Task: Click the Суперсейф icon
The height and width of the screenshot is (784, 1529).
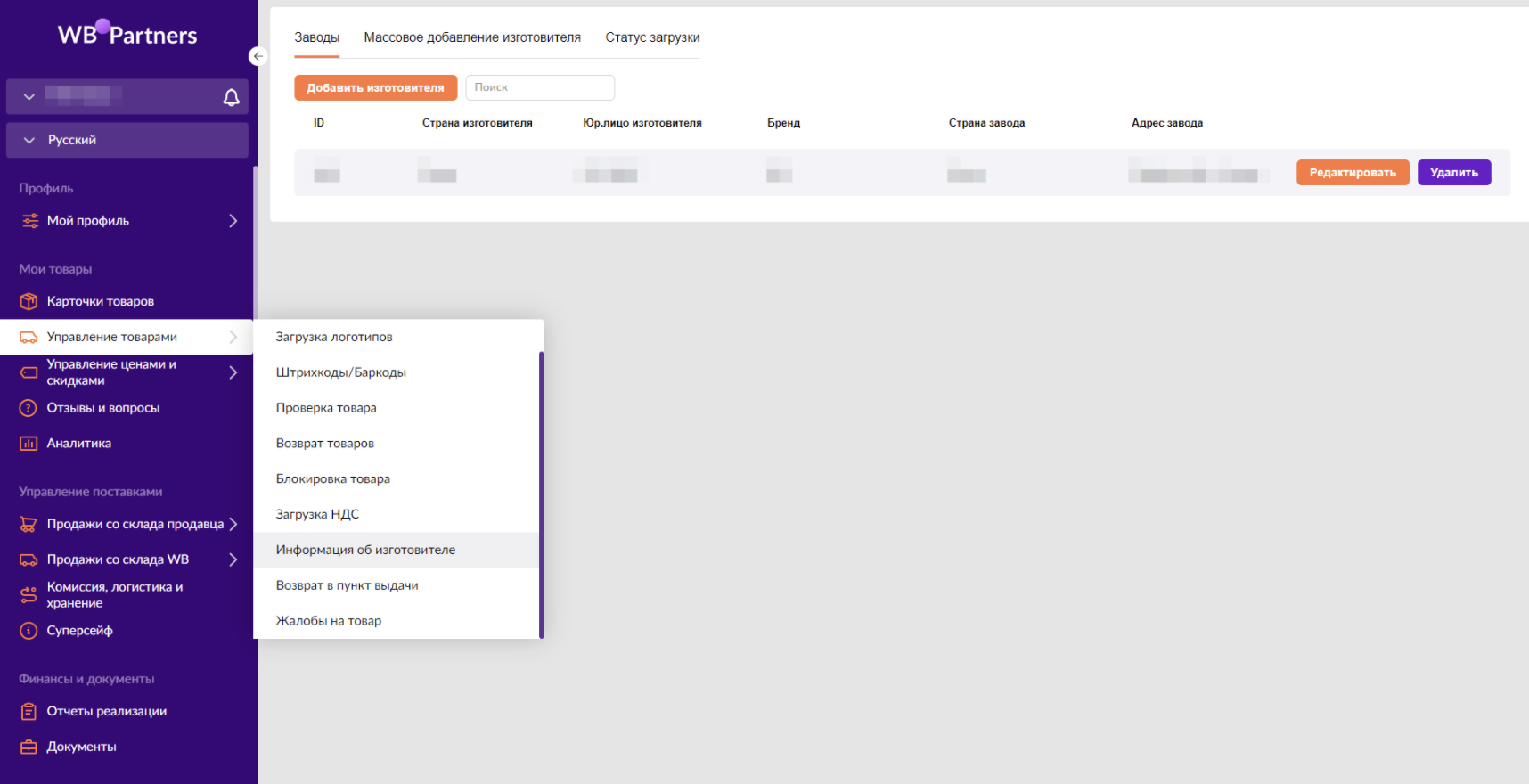Action: (29, 631)
